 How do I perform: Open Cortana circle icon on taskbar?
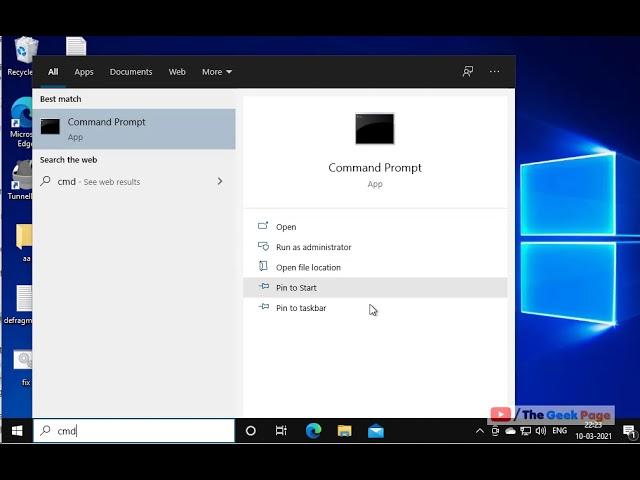251,431
